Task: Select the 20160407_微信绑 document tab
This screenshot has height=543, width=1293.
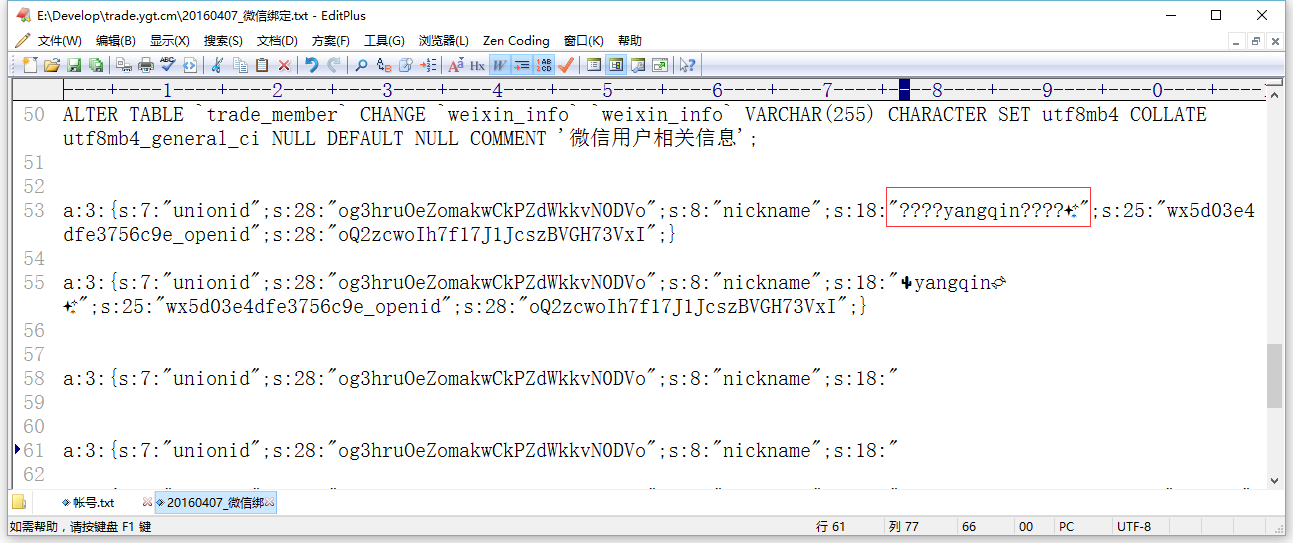Action: click(215, 502)
